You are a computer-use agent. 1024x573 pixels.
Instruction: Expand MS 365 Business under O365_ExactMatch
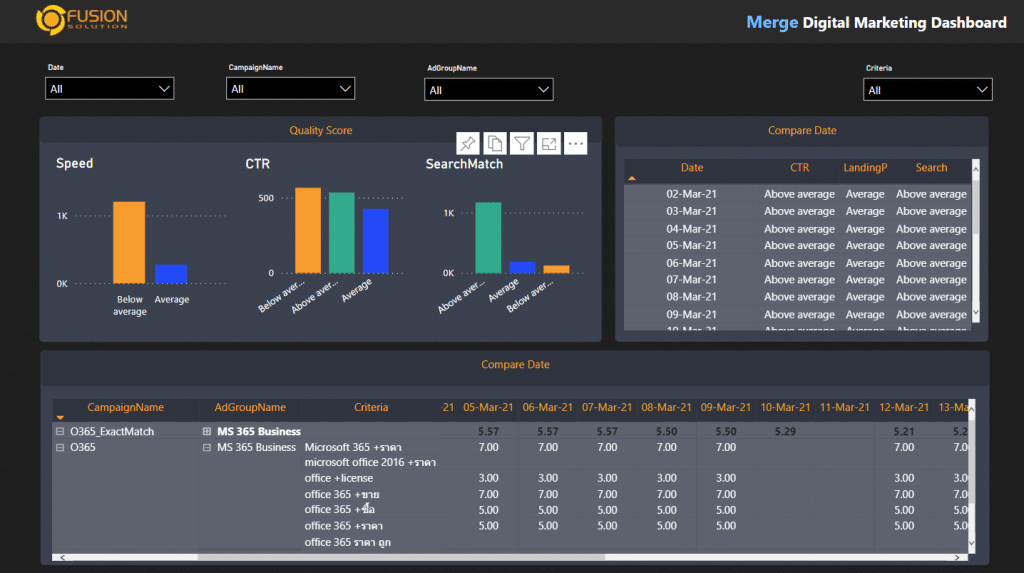(206, 431)
